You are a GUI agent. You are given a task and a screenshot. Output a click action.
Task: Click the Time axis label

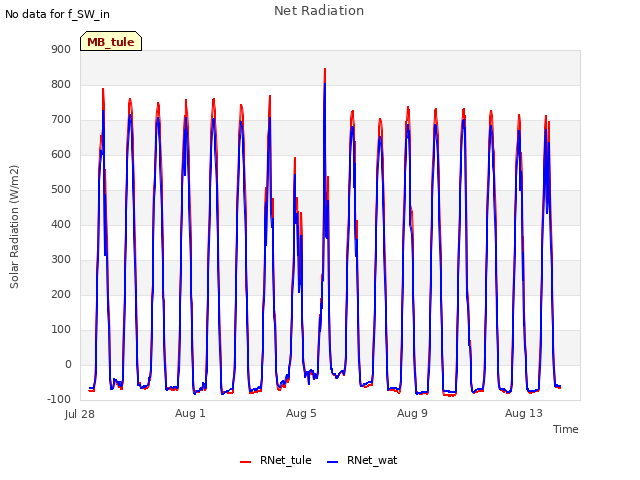(565, 429)
